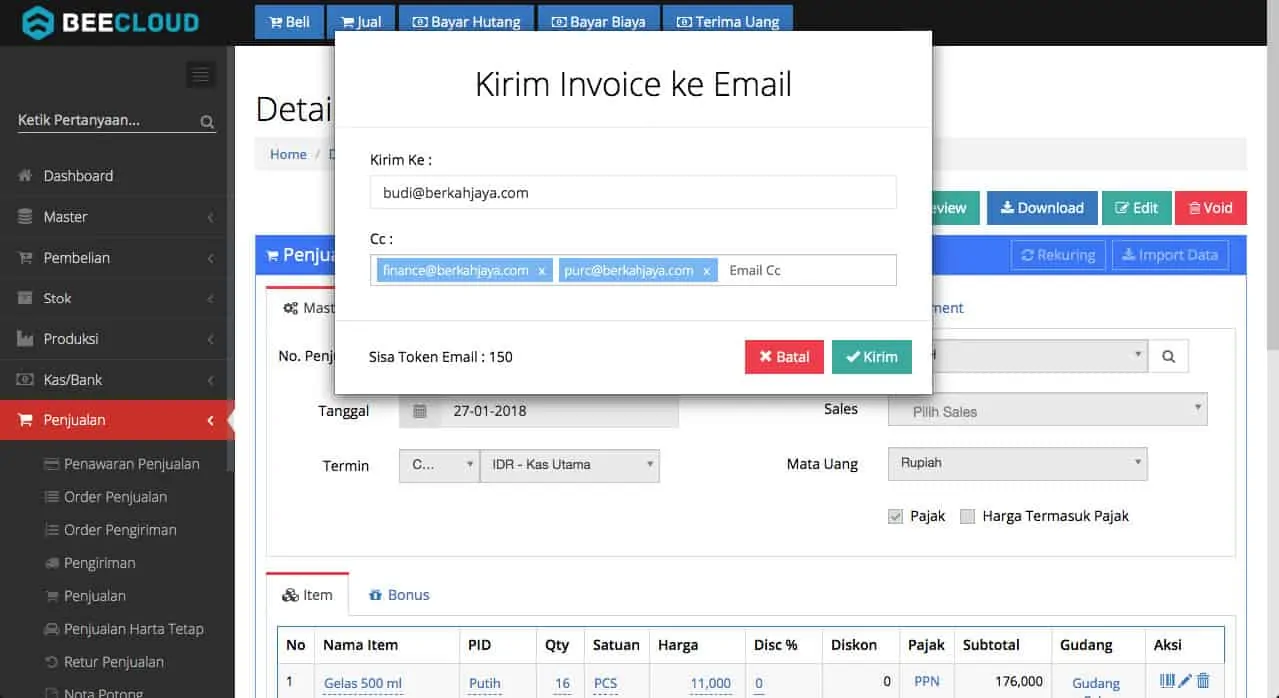
Task: Click the green Edit button
Action: pyautogui.click(x=1136, y=208)
